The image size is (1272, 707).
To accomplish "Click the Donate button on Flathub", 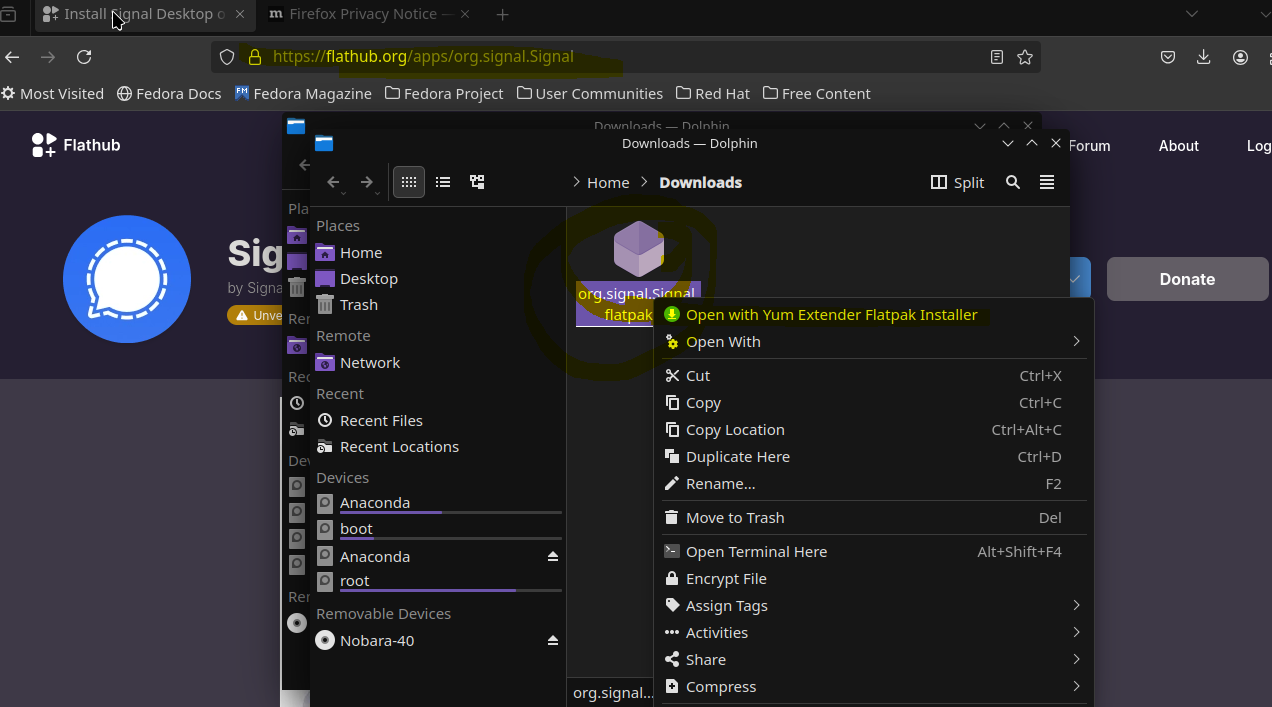I will pyautogui.click(x=1187, y=279).
